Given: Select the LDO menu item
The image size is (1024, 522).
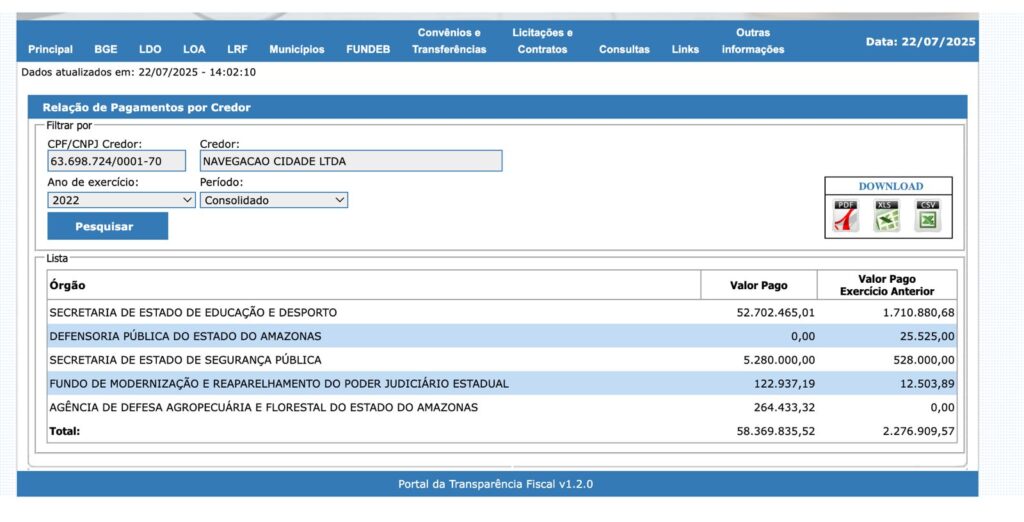Looking at the screenshot, I should tap(150, 49).
